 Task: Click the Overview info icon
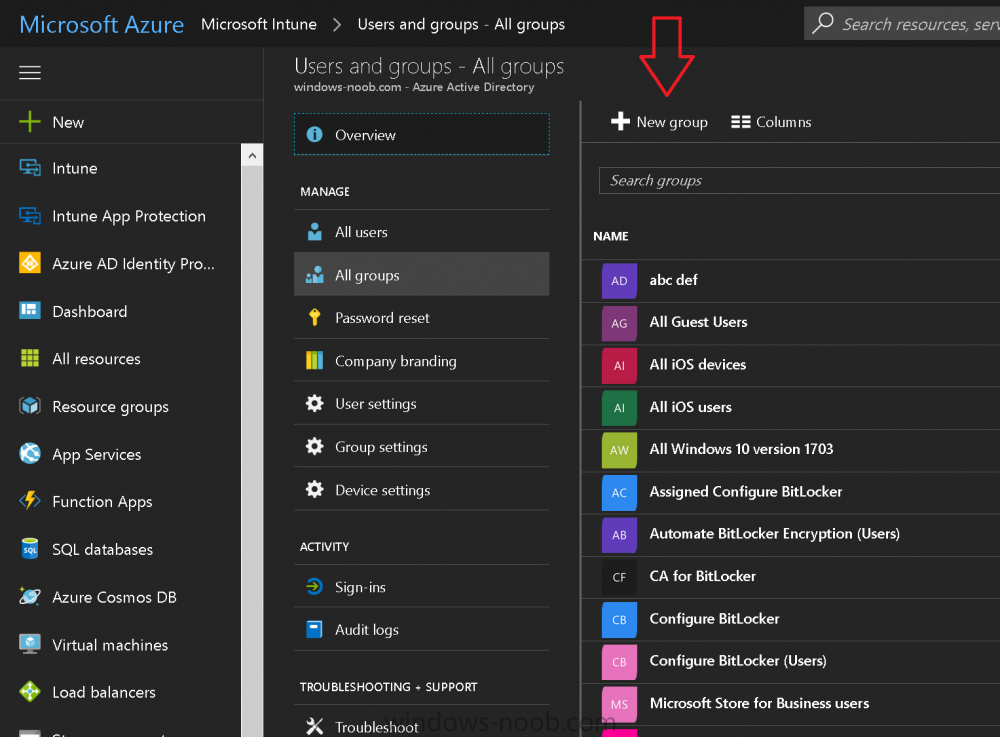(314, 135)
